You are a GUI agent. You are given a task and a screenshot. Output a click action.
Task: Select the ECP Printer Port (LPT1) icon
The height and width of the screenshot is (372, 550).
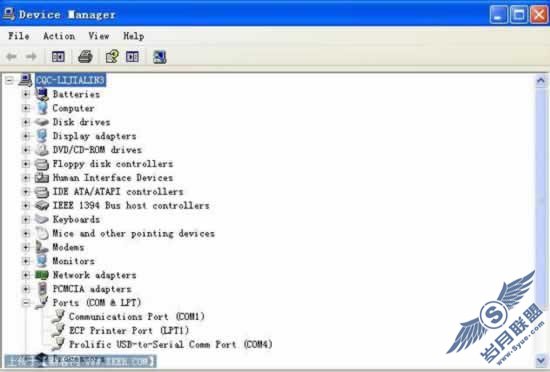[x=58, y=330]
